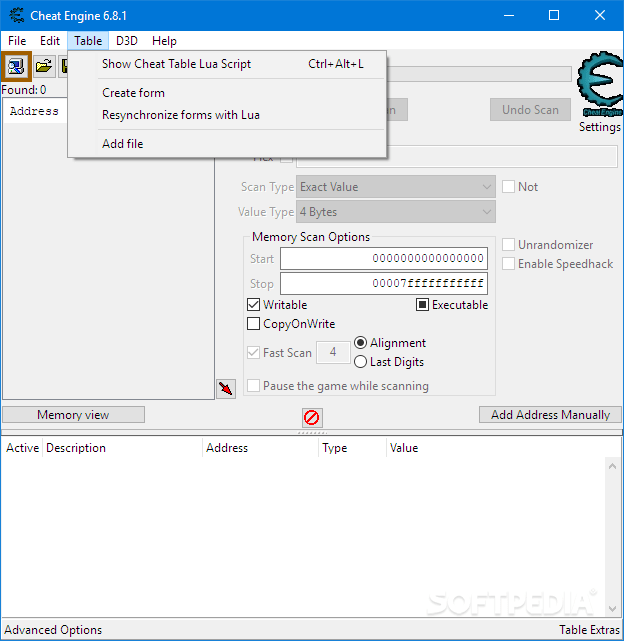Click the Cheat Engine logo settings icon
This screenshot has width=624, height=641.
point(600,84)
